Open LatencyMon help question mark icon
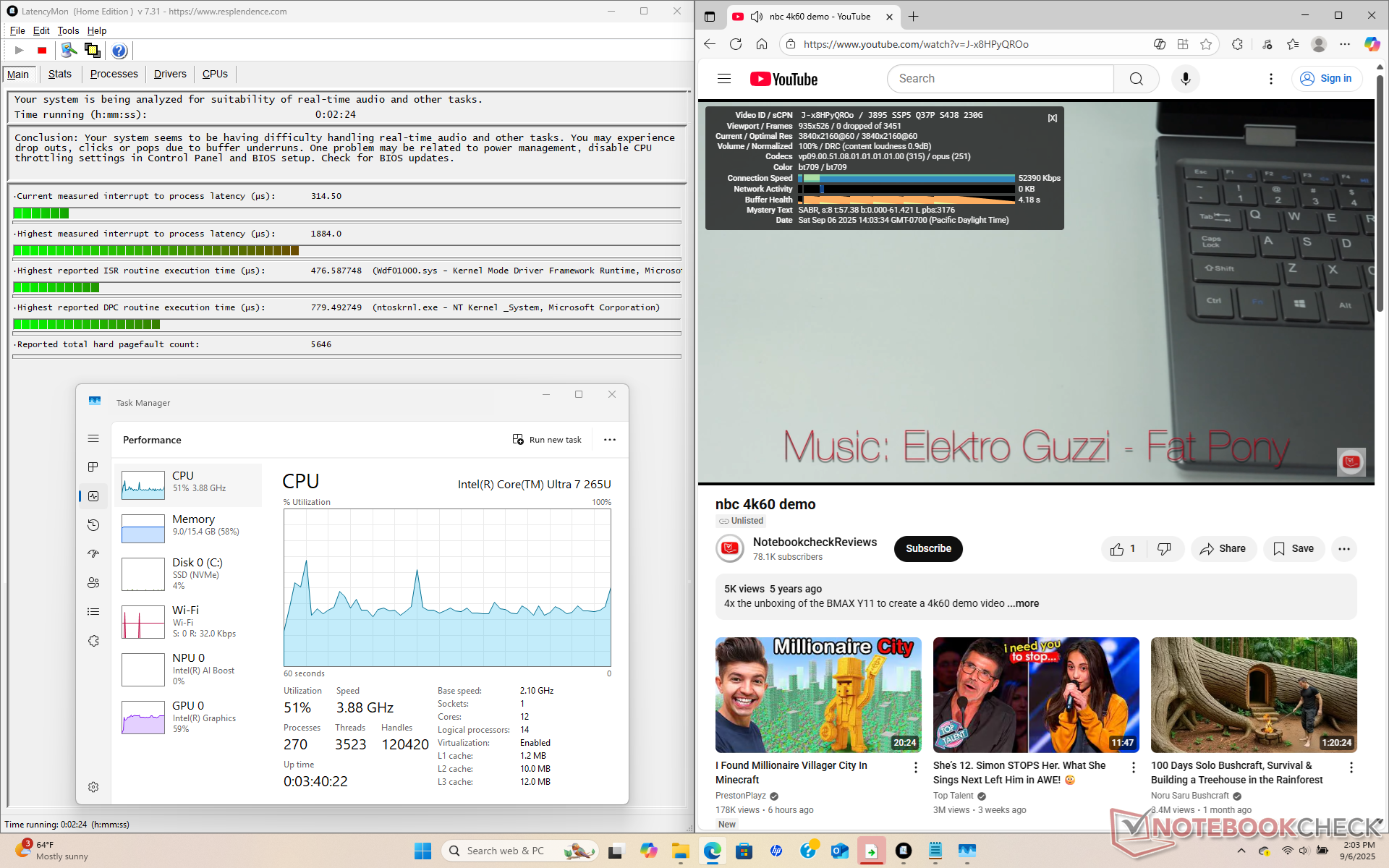1389x868 pixels. (119, 51)
